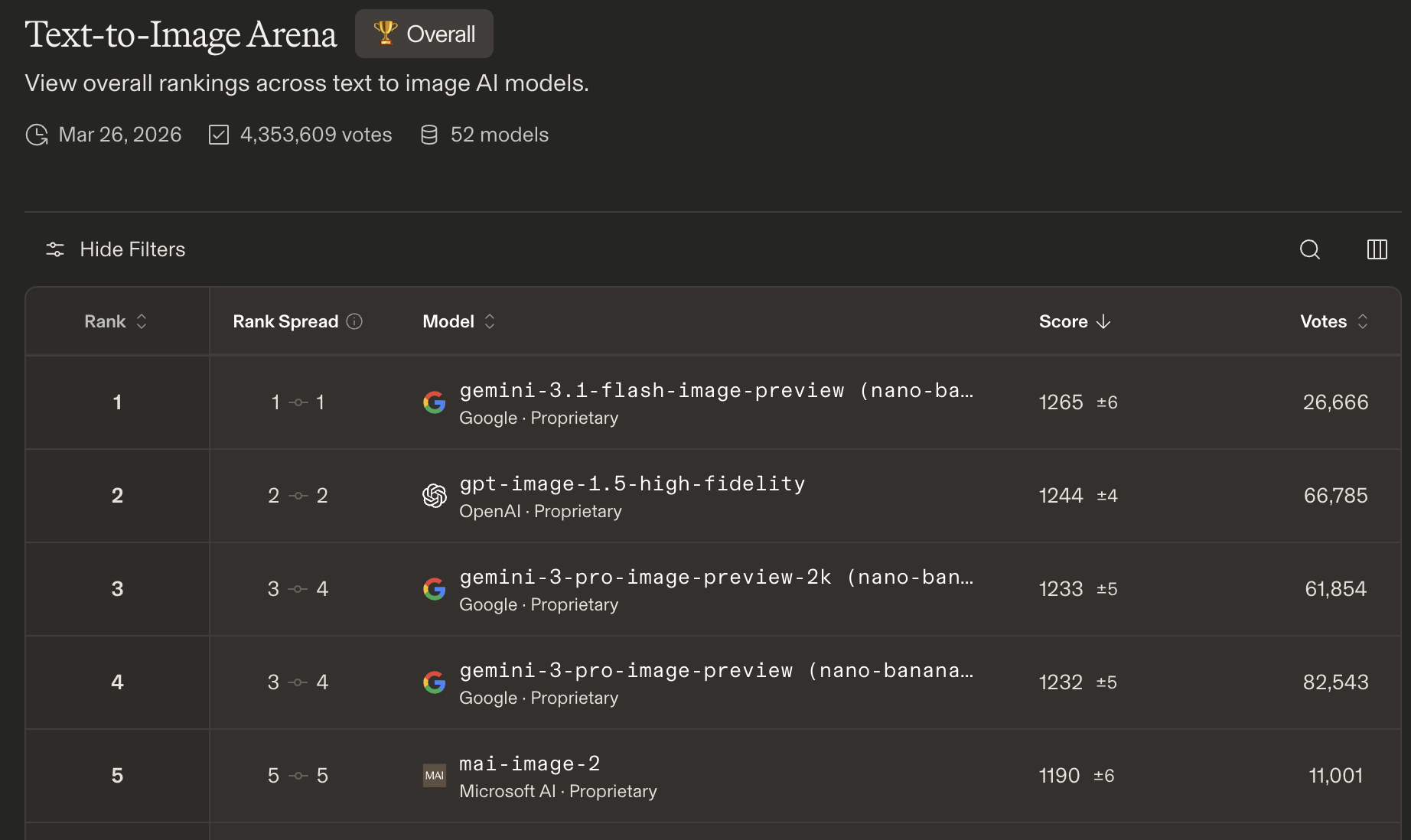Viewport: 1411px width, 840px height.
Task: Click the Rank Spread column header
Action: point(285,321)
